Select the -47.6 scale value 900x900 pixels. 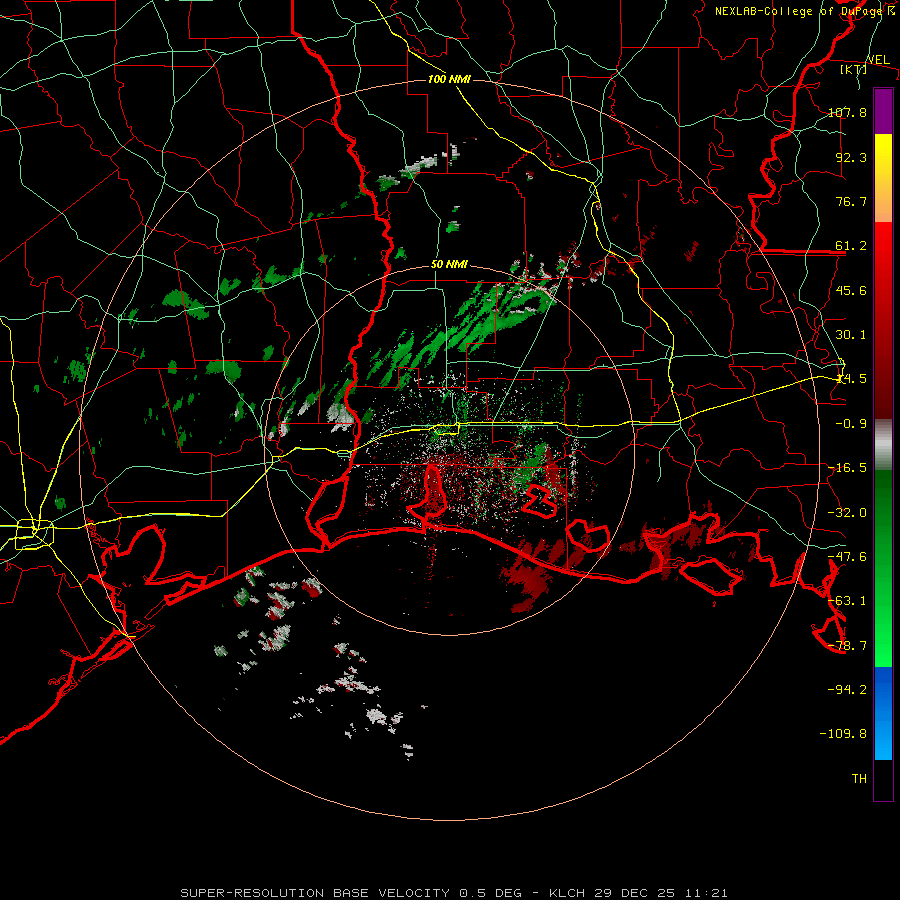847,557
